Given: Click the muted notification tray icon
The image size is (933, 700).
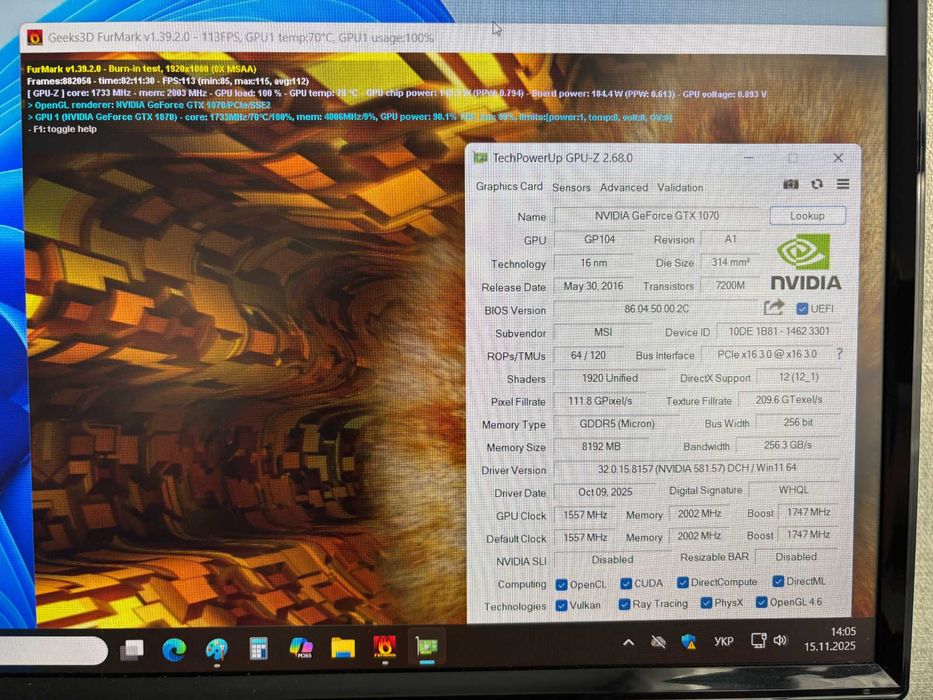Looking at the screenshot, I should [658, 642].
